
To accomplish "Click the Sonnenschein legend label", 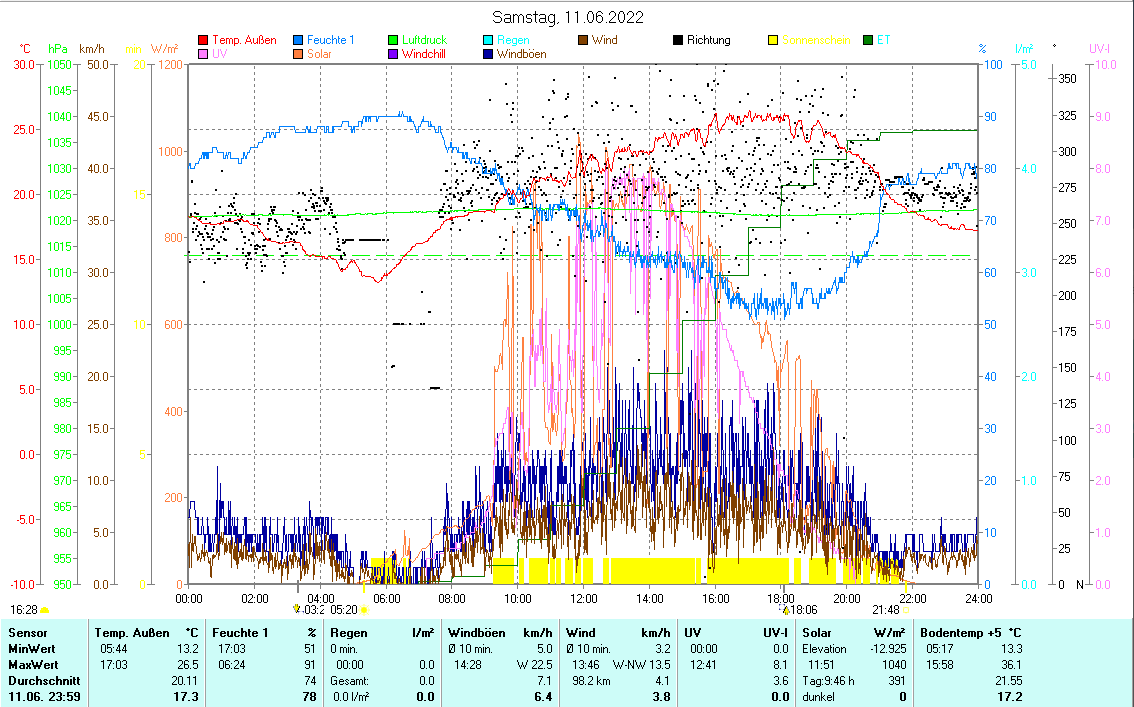I will pos(816,40).
